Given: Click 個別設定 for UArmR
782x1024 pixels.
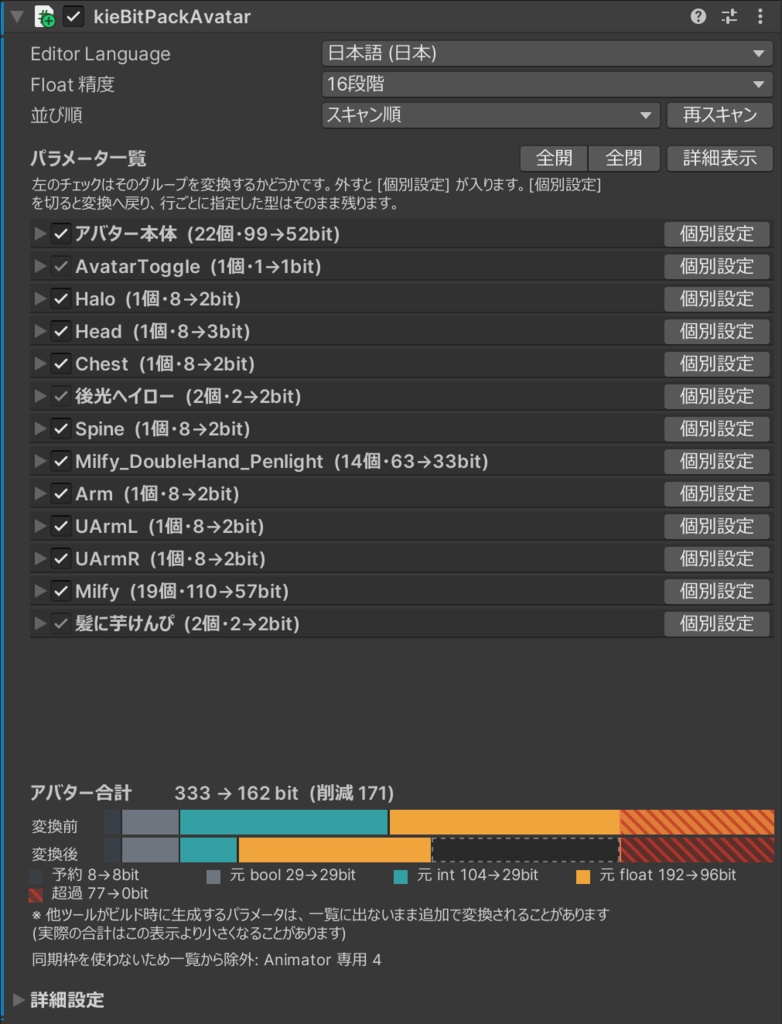Looking at the screenshot, I should pyautogui.click(x=717, y=558).
